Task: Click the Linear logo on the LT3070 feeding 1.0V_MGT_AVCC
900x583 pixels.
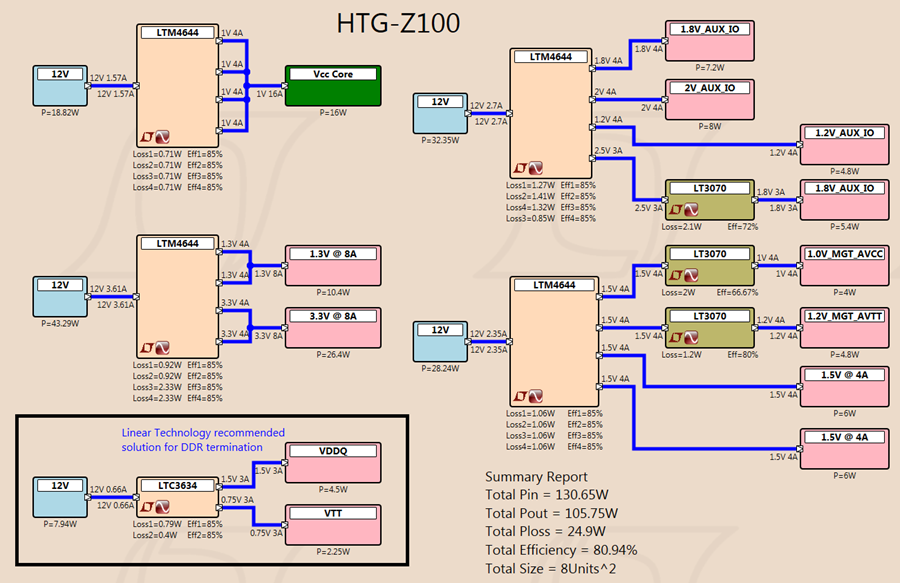Action: click(x=676, y=275)
